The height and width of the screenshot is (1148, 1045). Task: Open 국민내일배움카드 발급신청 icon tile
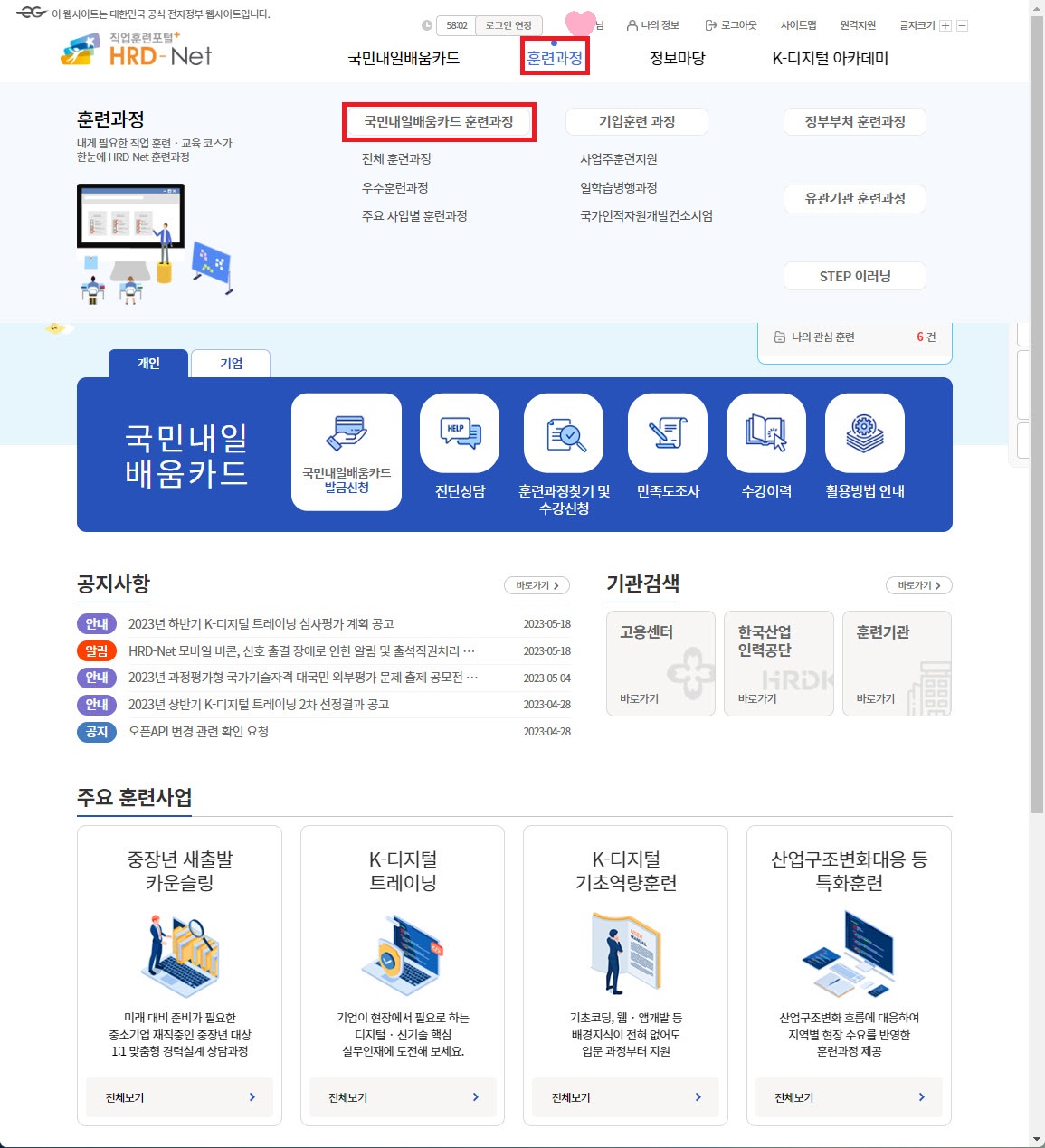pyautogui.click(x=347, y=452)
